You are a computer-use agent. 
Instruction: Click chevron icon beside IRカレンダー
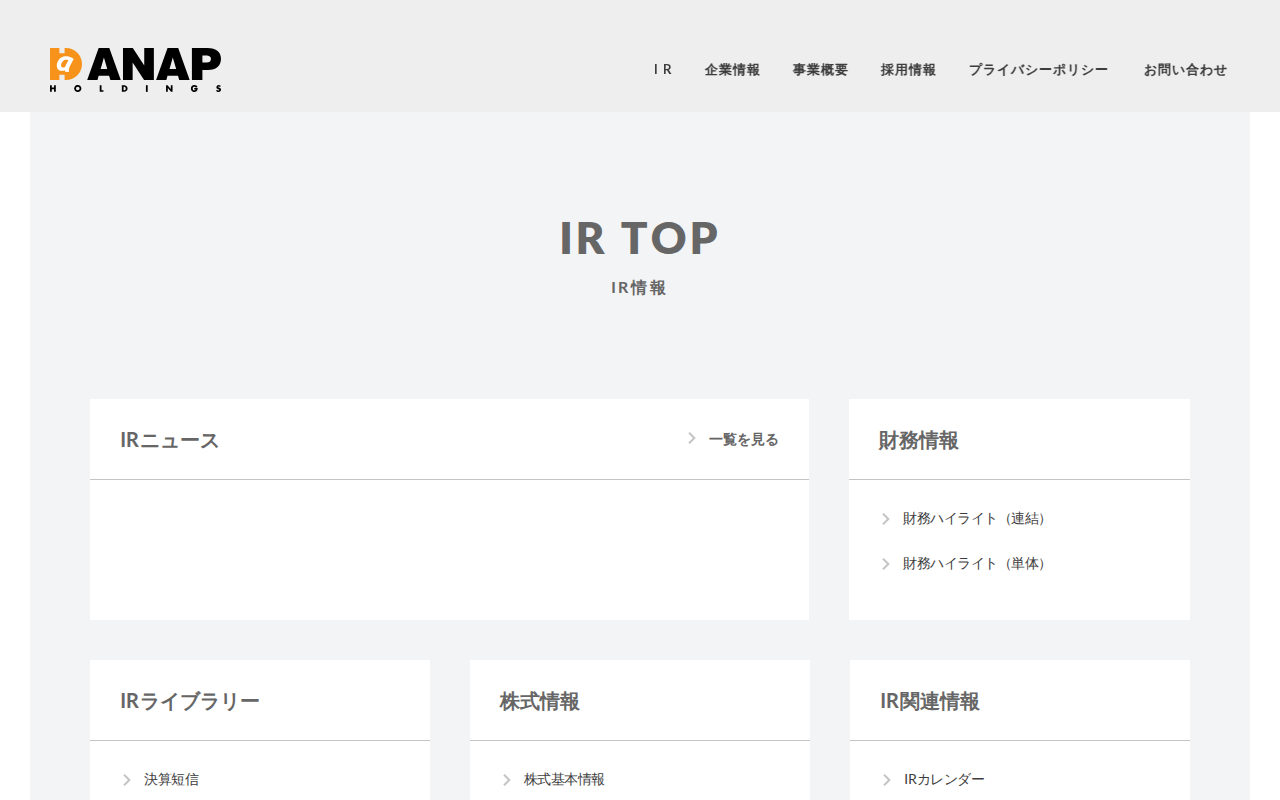886,780
